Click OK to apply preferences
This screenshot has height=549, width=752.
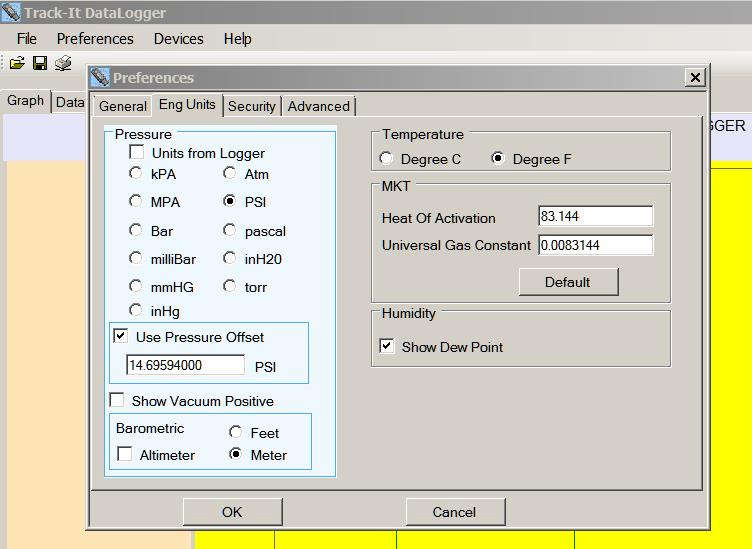(x=233, y=512)
